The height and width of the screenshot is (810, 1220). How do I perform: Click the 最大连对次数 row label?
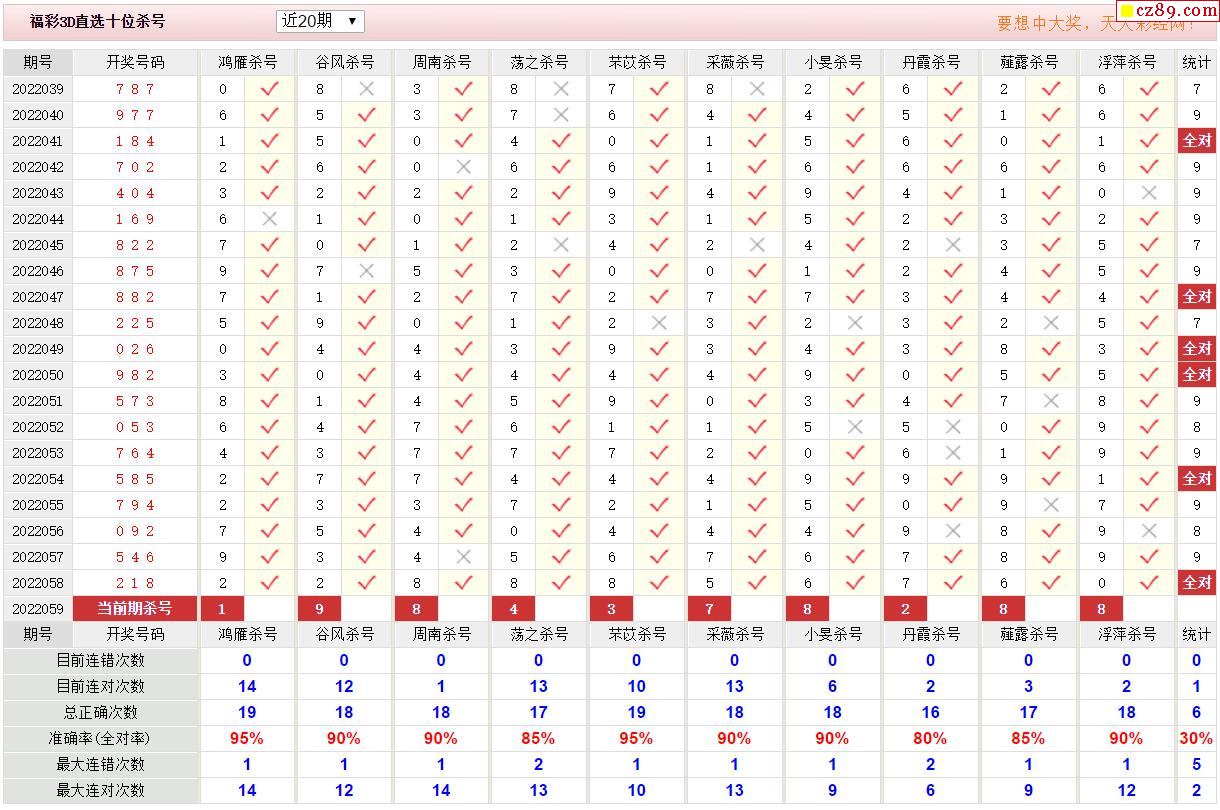coord(100,791)
